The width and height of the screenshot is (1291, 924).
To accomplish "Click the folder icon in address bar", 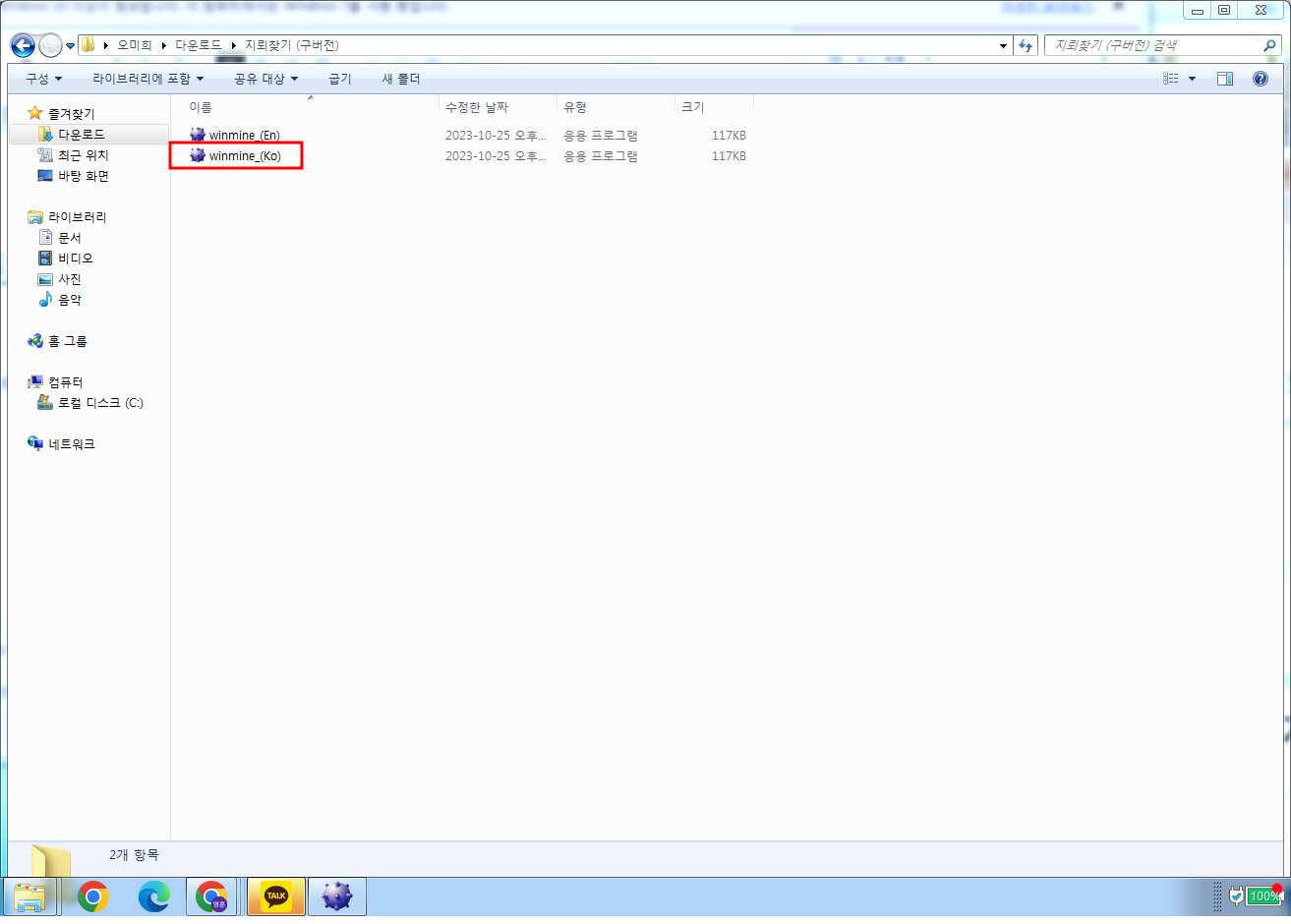I will (x=88, y=45).
